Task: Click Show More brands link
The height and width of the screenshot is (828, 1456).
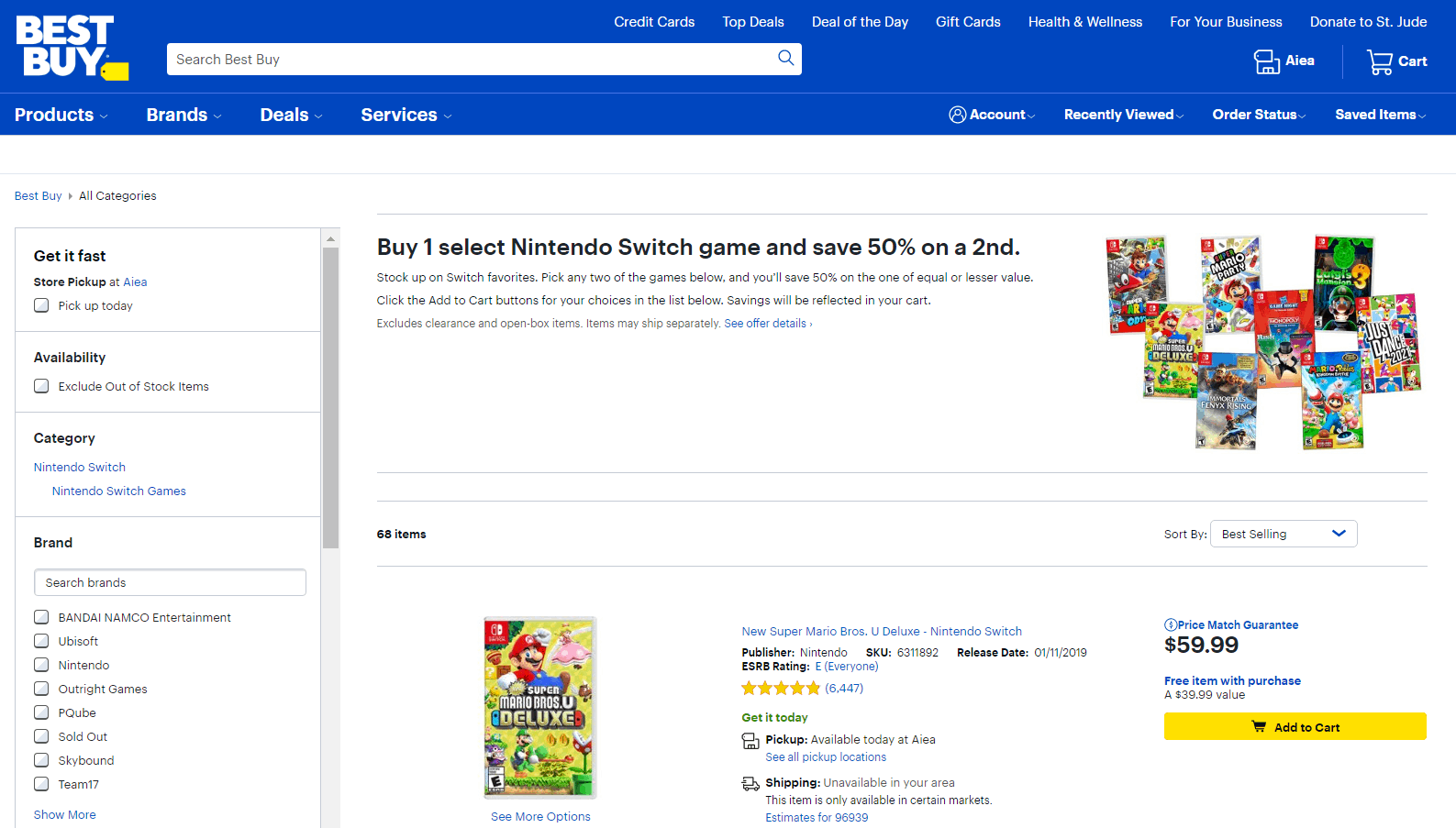Action: (x=65, y=814)
